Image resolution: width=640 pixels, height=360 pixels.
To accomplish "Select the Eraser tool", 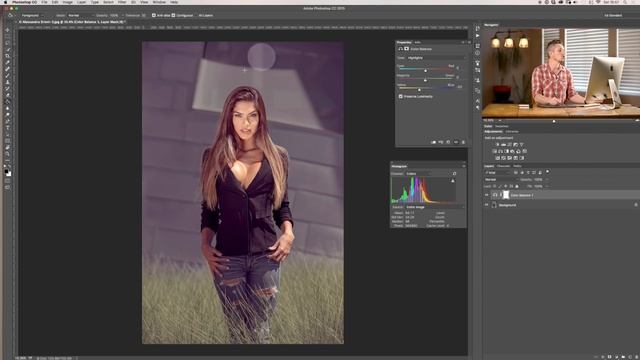I will pyautogui.click(x=7, y=95).
